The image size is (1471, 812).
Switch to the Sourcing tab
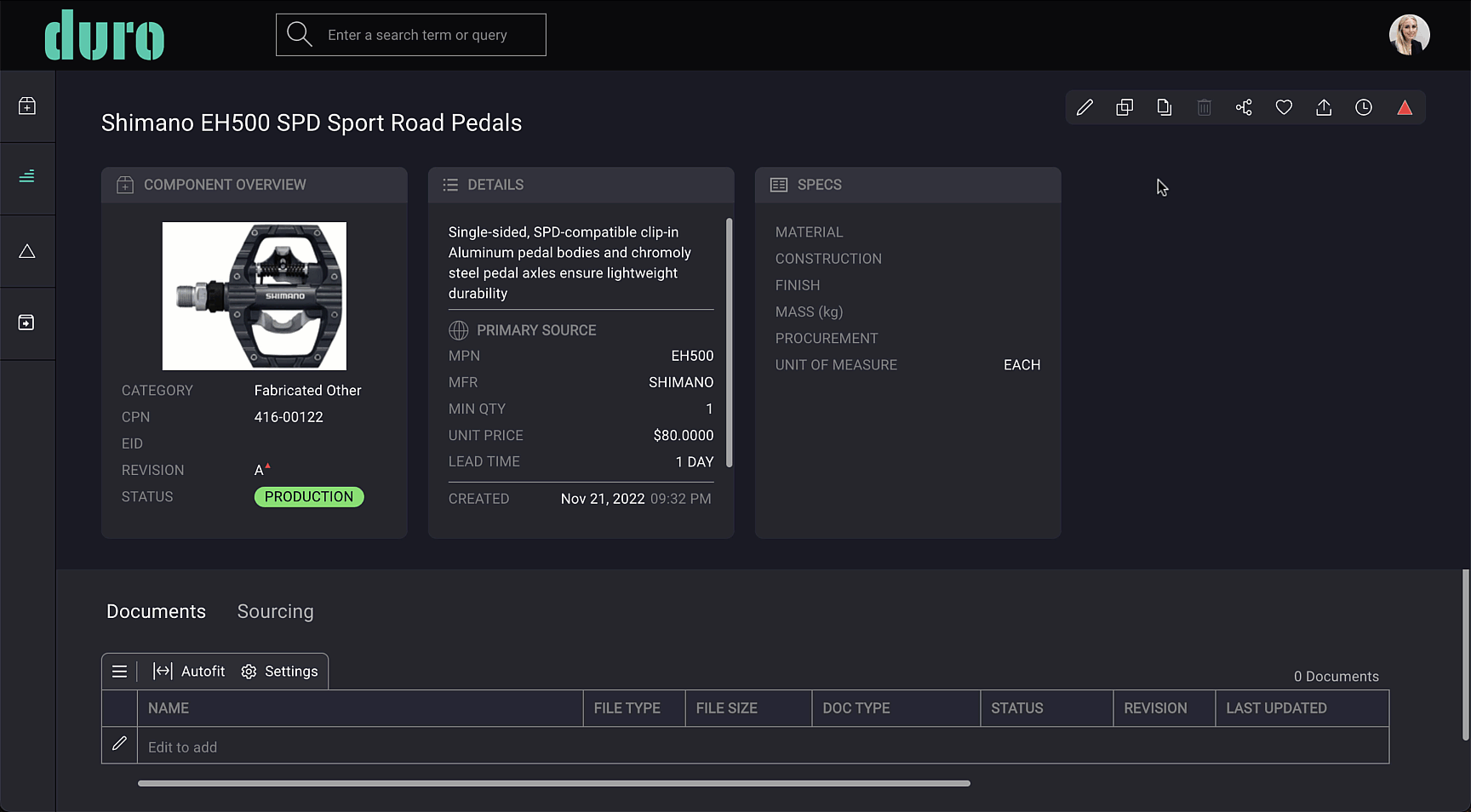click(x=275, y=612)
